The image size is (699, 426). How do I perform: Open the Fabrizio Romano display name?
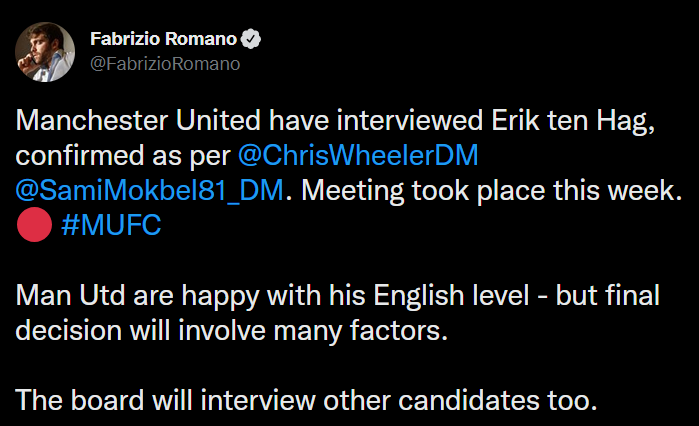click(163, 39)
